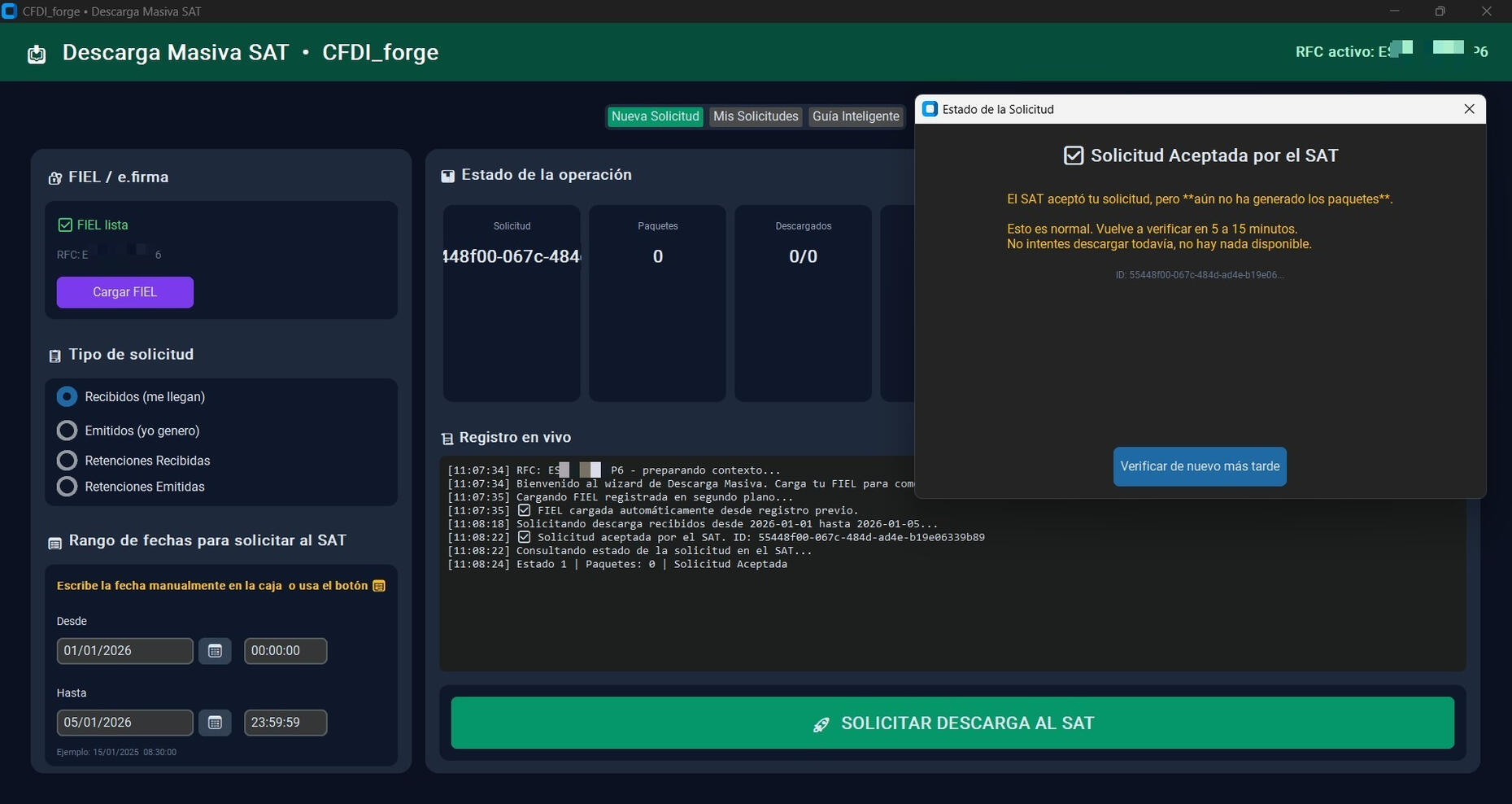Viewport: 1512px width, 804px height.
Task: Click the CFDI_forge app icon in title bar
Action: (10, 11)
